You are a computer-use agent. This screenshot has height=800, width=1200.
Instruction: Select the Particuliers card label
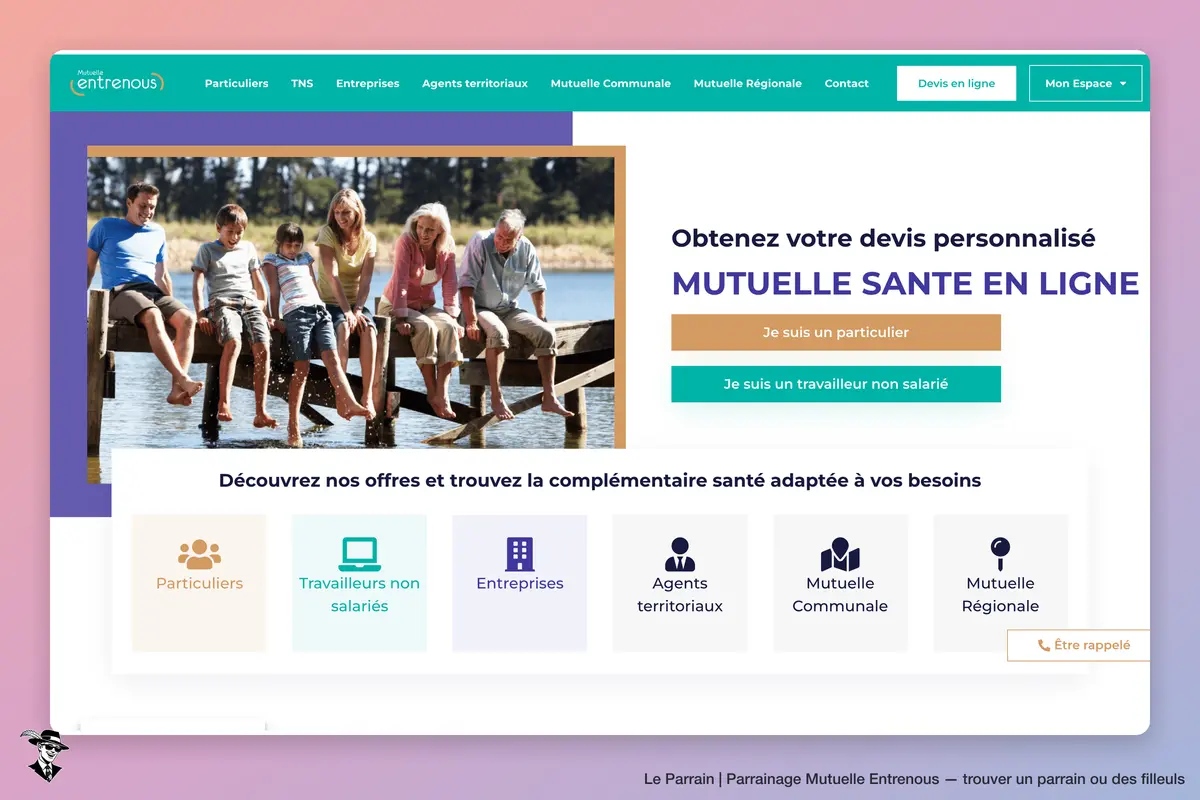pos(199,583)
